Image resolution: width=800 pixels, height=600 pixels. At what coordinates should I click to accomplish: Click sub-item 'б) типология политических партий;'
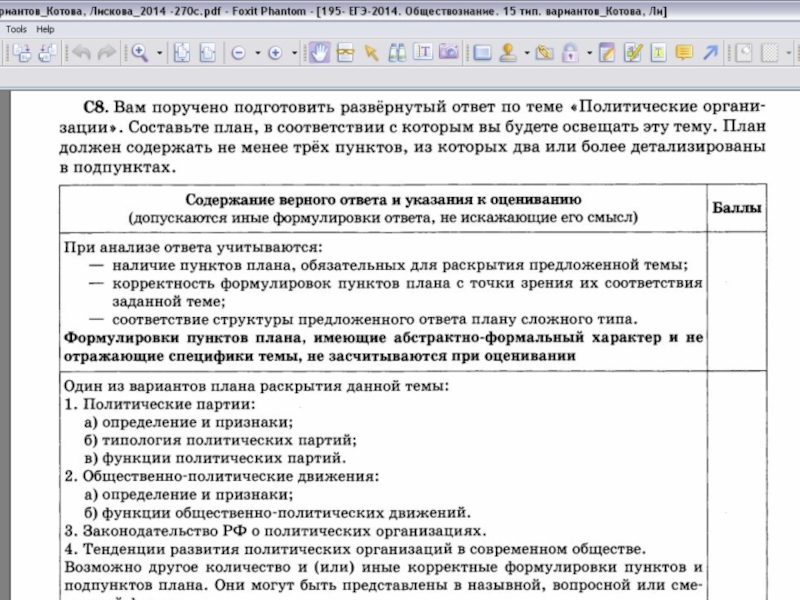click(220, 440)
